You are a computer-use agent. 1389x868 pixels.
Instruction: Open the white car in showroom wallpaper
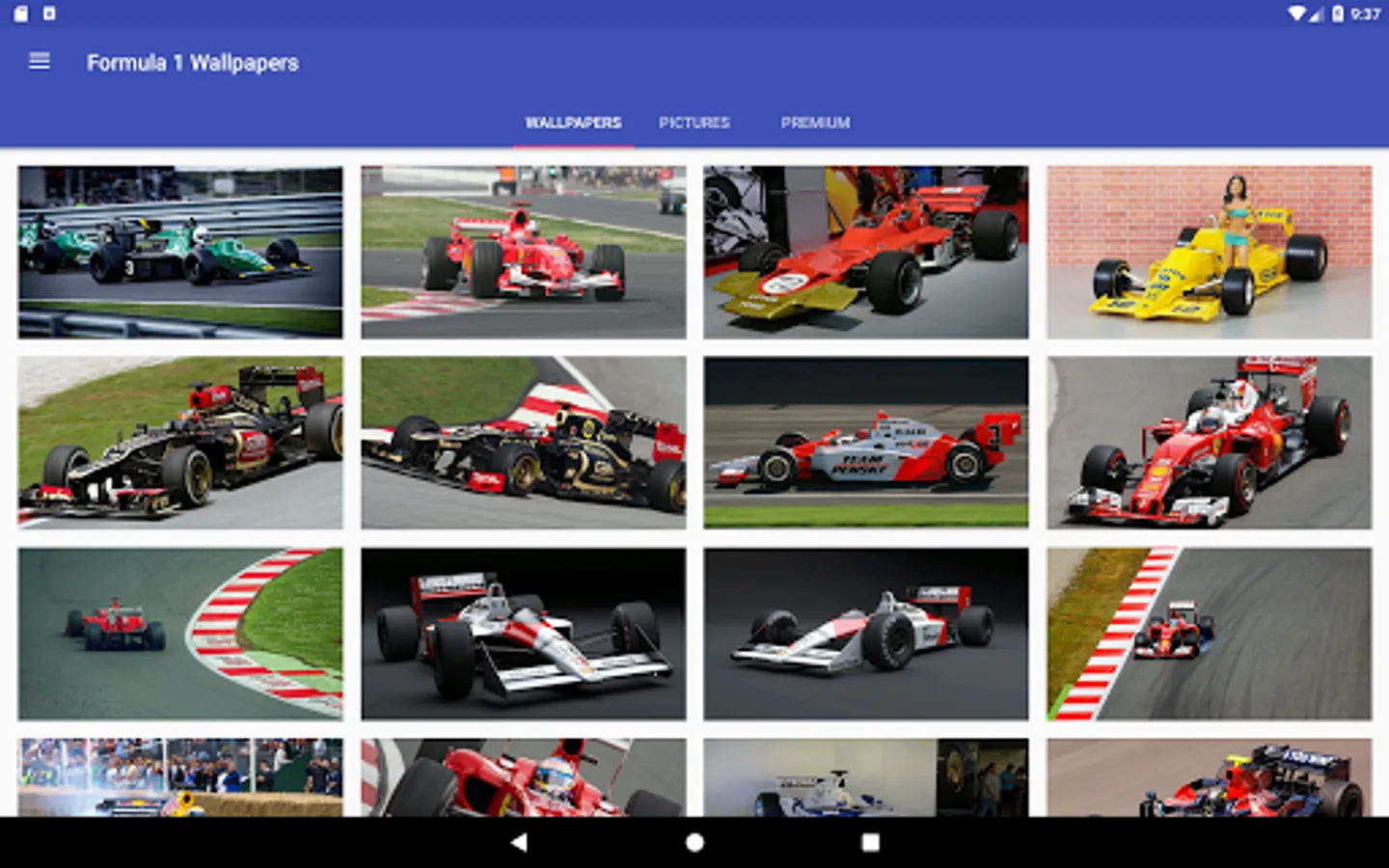click(x=866, y=777)
